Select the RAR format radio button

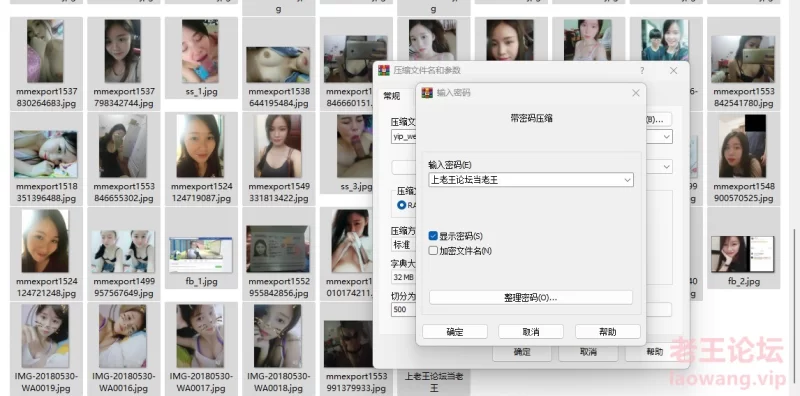pyautogui.click(x=402, y=205)
